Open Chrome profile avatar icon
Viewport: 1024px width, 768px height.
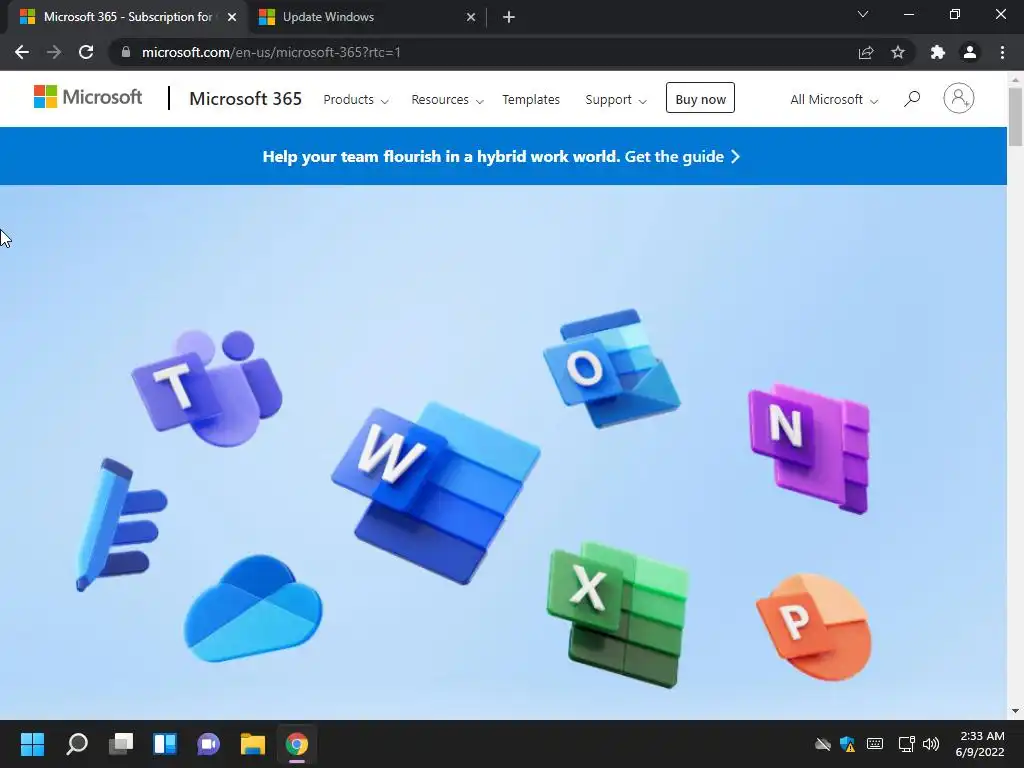coord(970,52)
